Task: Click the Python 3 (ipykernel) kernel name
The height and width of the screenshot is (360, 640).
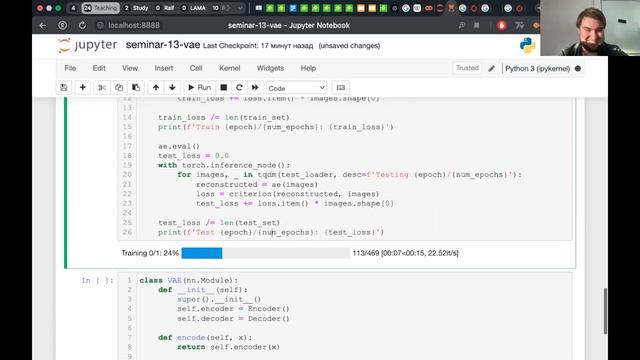Action: [537, 69]
